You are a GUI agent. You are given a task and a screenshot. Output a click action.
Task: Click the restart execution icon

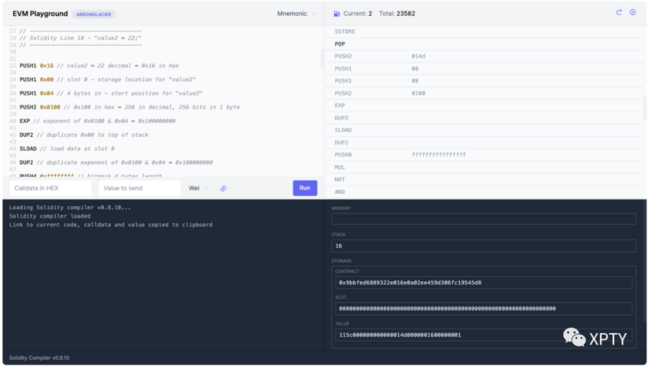(619, 12)
